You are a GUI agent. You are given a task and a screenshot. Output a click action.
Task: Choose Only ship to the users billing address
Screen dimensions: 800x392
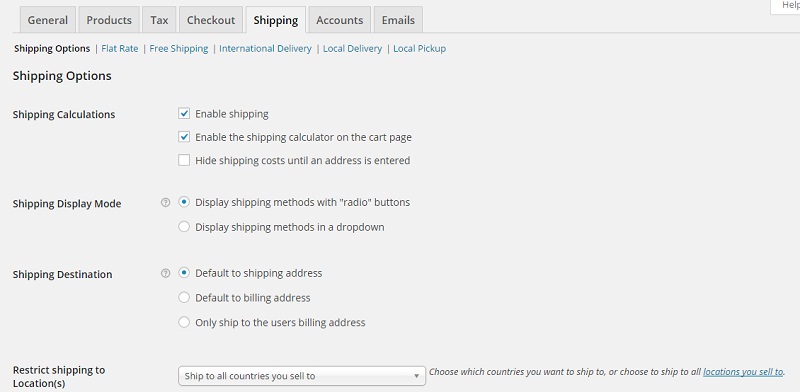[184, 322]
